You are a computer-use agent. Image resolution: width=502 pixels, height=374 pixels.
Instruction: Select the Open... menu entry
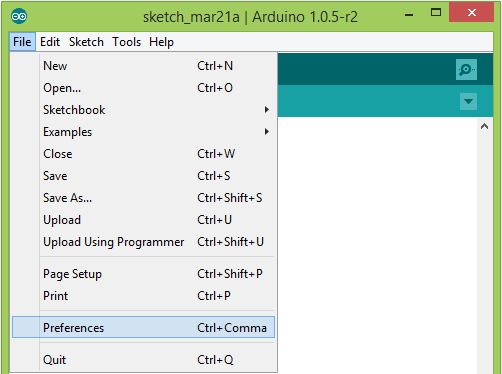click(143, 88)
